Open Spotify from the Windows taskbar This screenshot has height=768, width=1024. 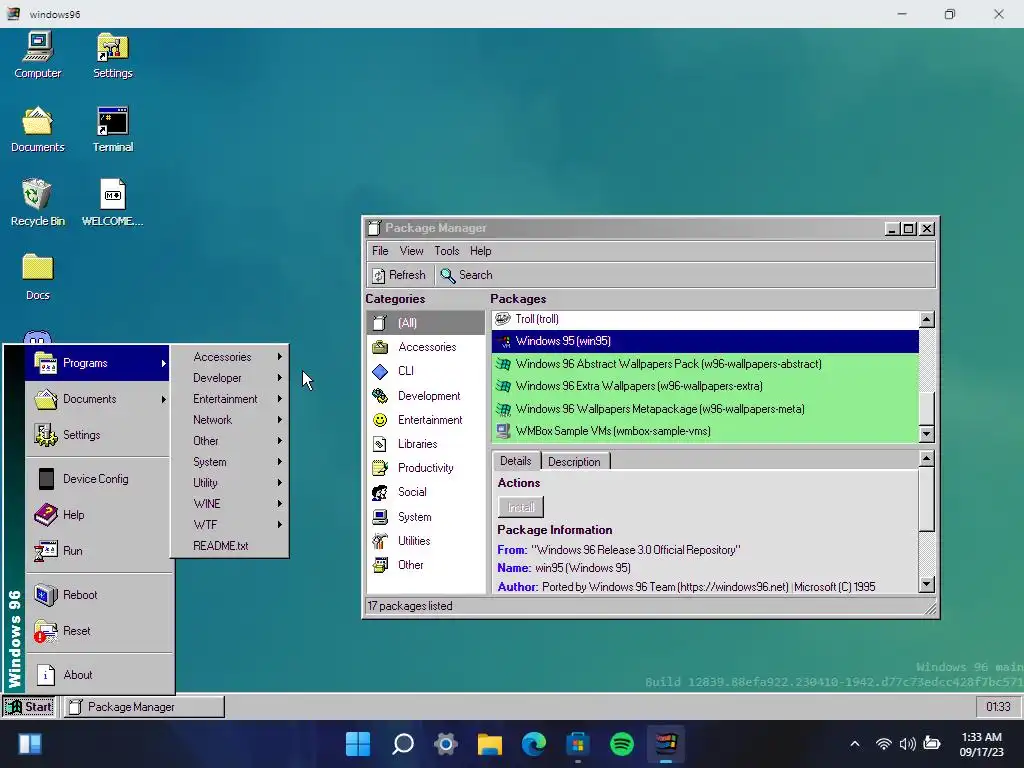(622, 744)
